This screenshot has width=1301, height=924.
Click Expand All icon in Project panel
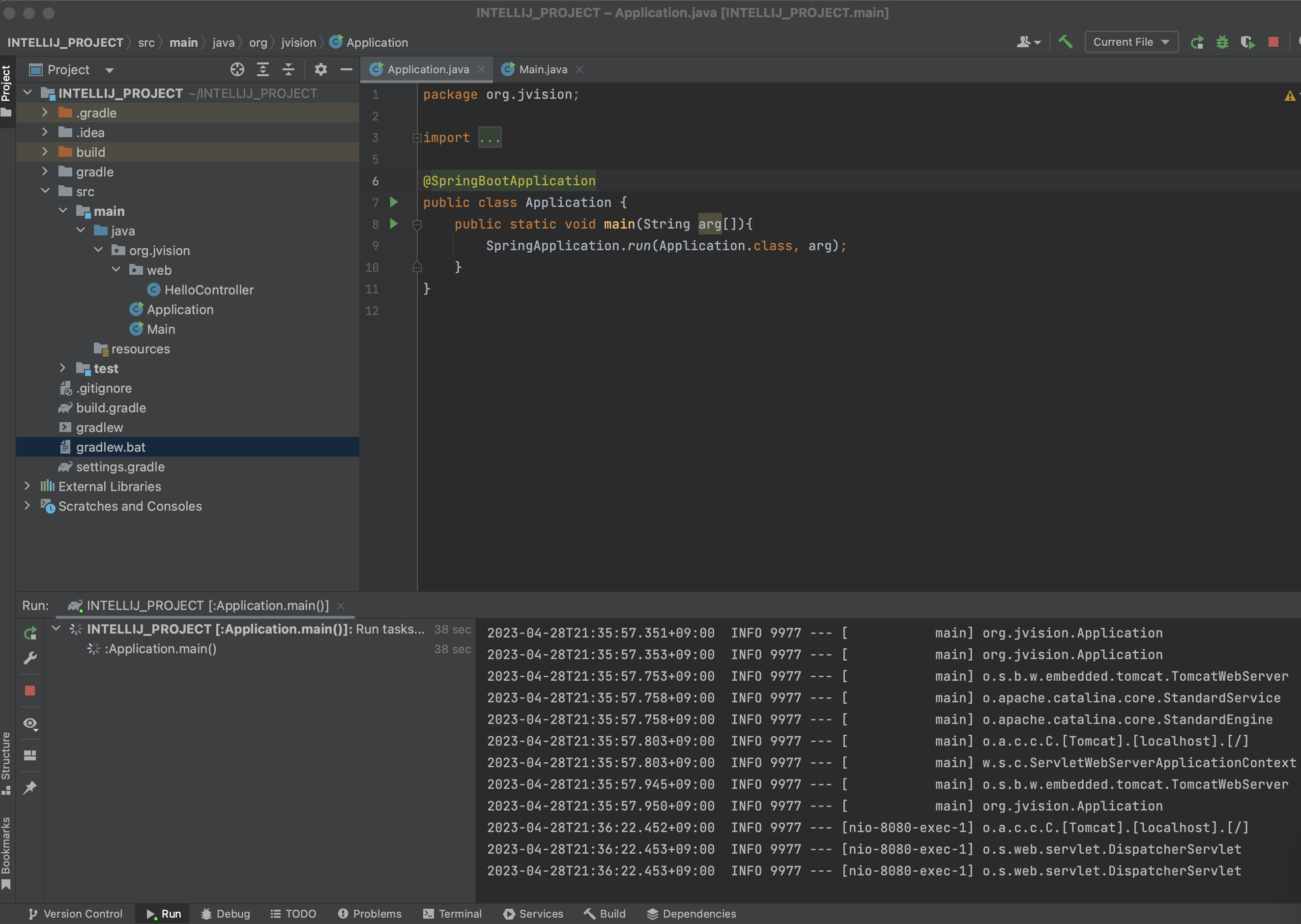coord(263,69)
